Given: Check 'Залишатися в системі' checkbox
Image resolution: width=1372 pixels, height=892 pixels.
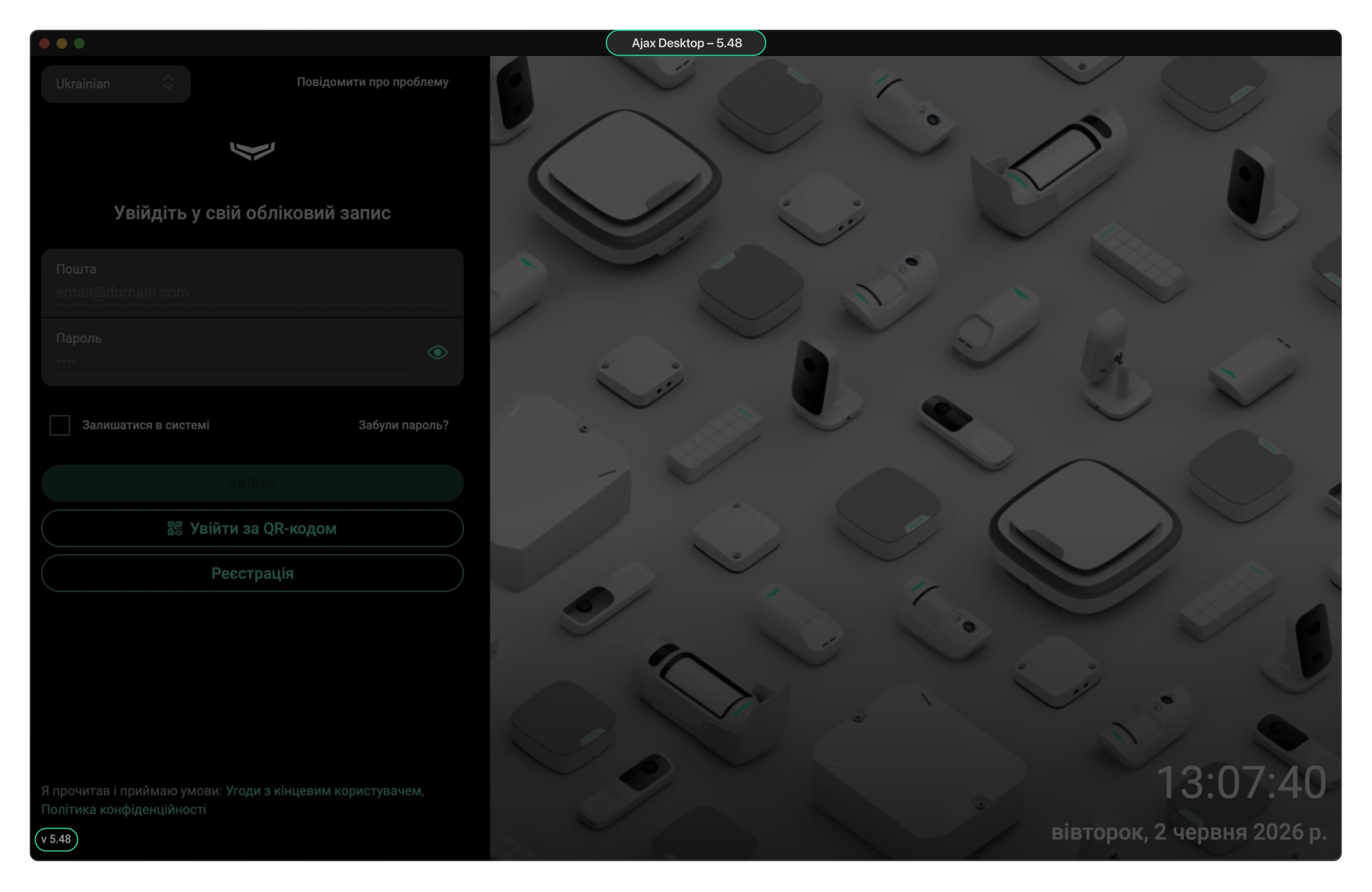Looking at the screenshot, I should pyautogui.click(x=60, y=425).
